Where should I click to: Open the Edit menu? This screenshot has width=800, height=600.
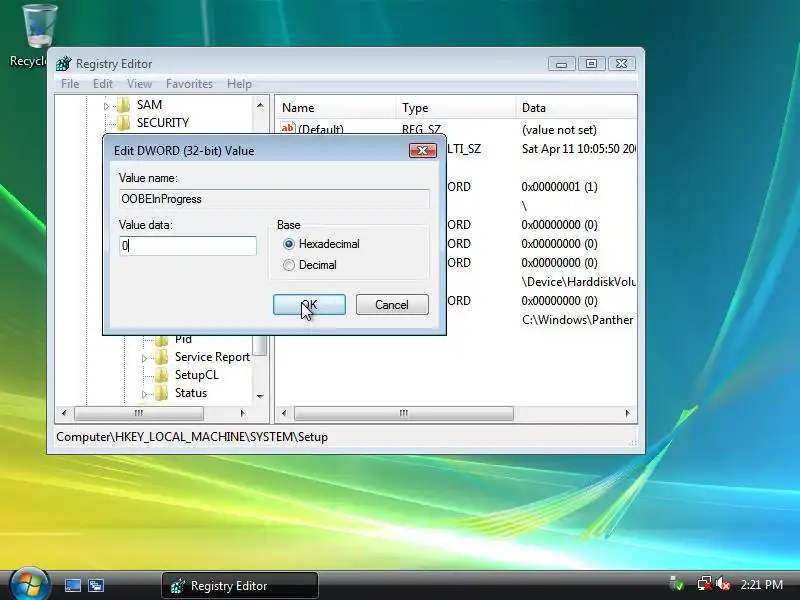coord(103,84)
